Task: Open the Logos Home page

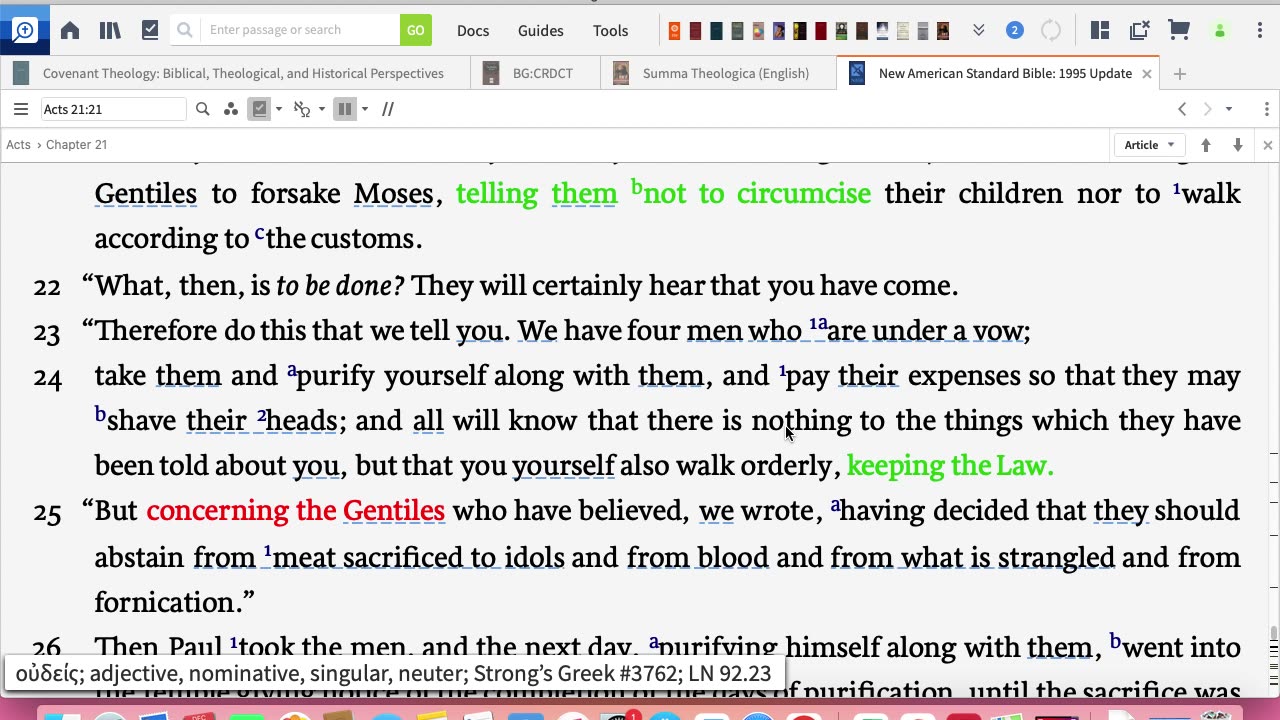Action: (70, 30)
